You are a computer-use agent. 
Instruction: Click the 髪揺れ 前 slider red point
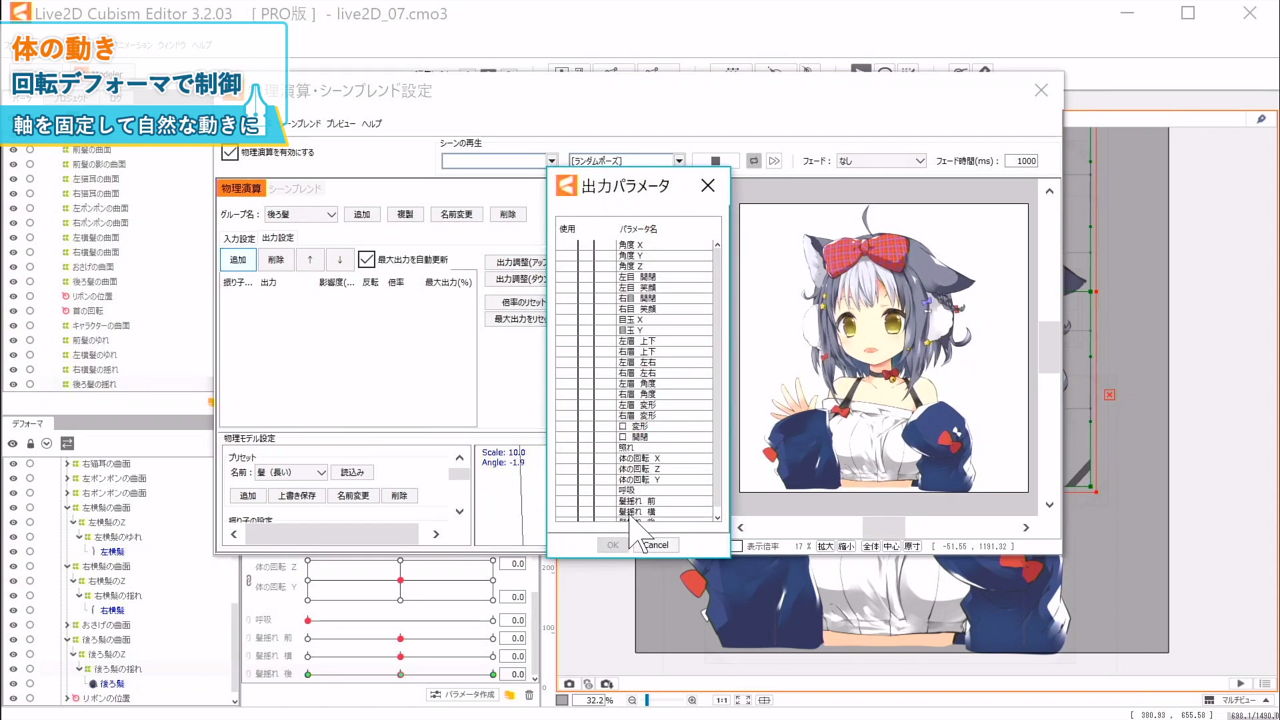[400, 638]
